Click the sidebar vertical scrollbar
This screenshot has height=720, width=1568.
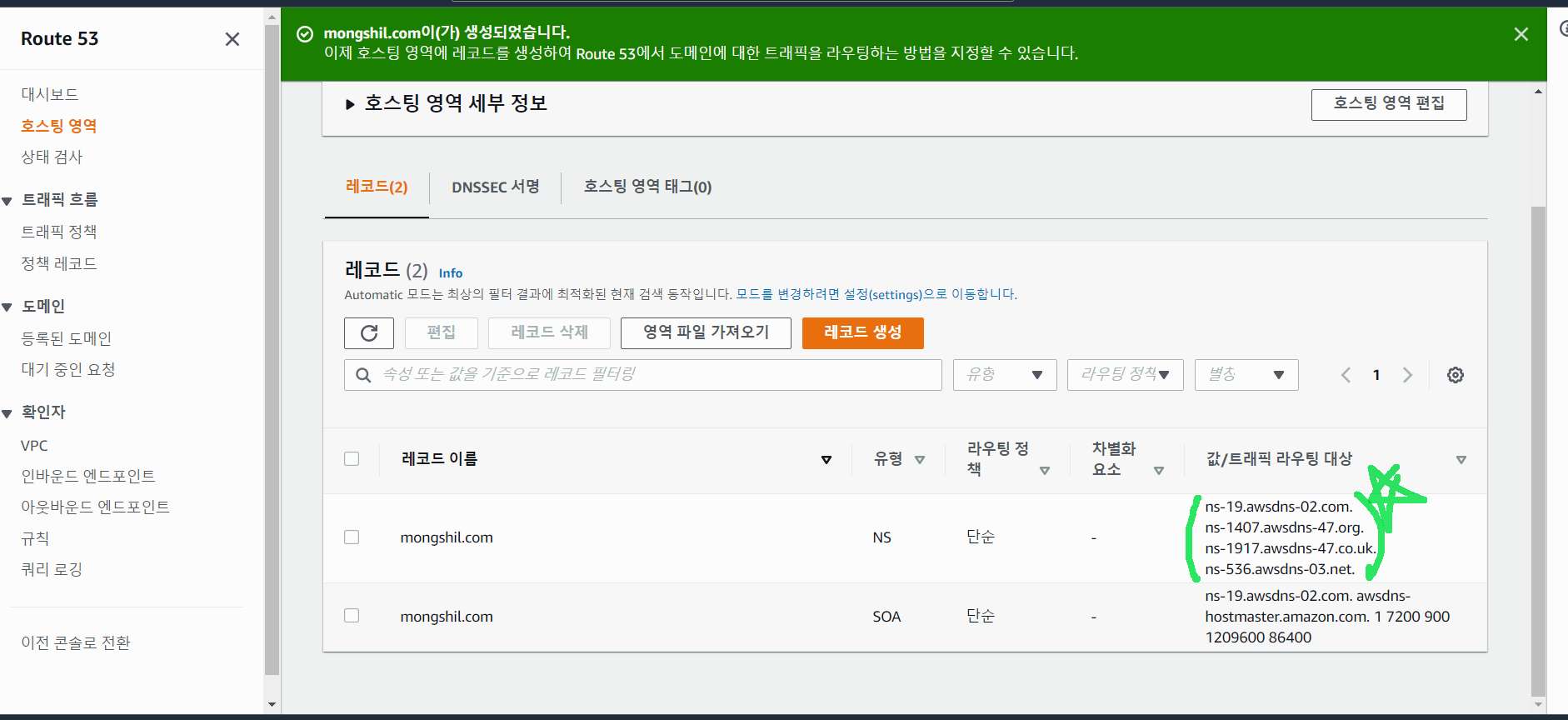click(x=272, y=350)
